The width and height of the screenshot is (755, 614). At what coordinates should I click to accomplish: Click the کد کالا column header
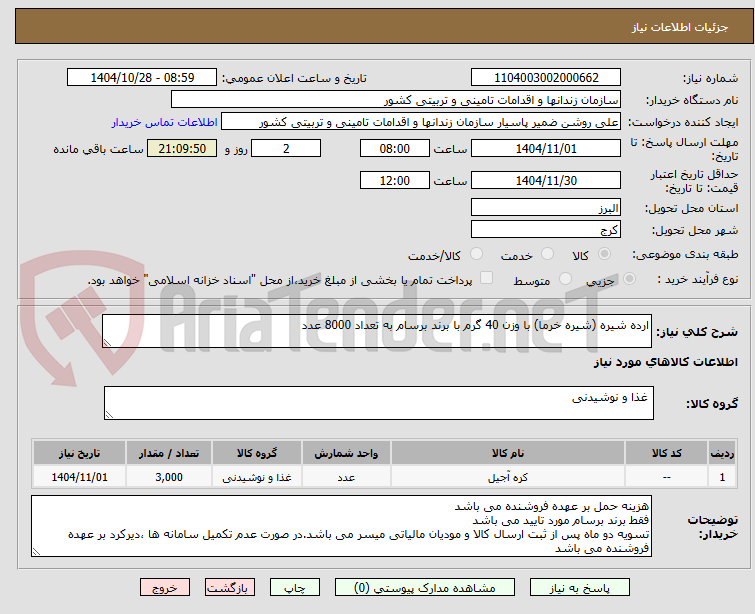pyautogui.click(x=667, y=453)
